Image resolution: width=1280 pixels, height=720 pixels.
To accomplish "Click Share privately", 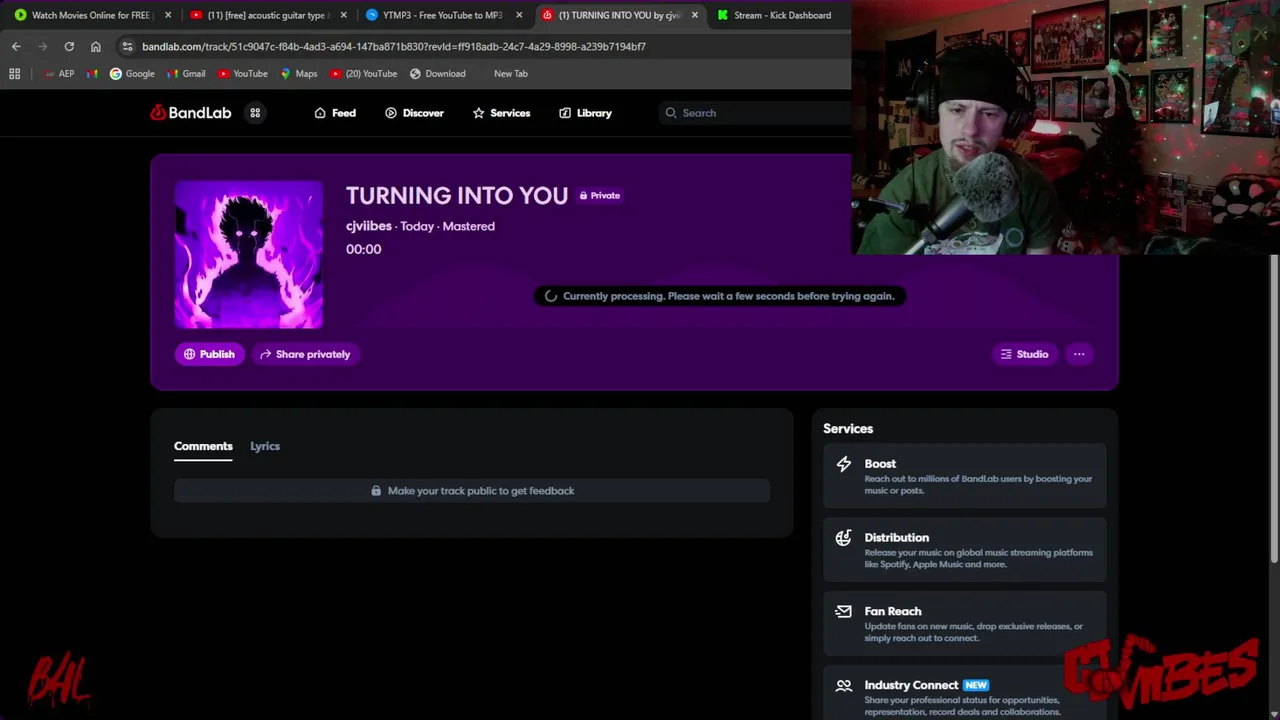I will [305, 354].
